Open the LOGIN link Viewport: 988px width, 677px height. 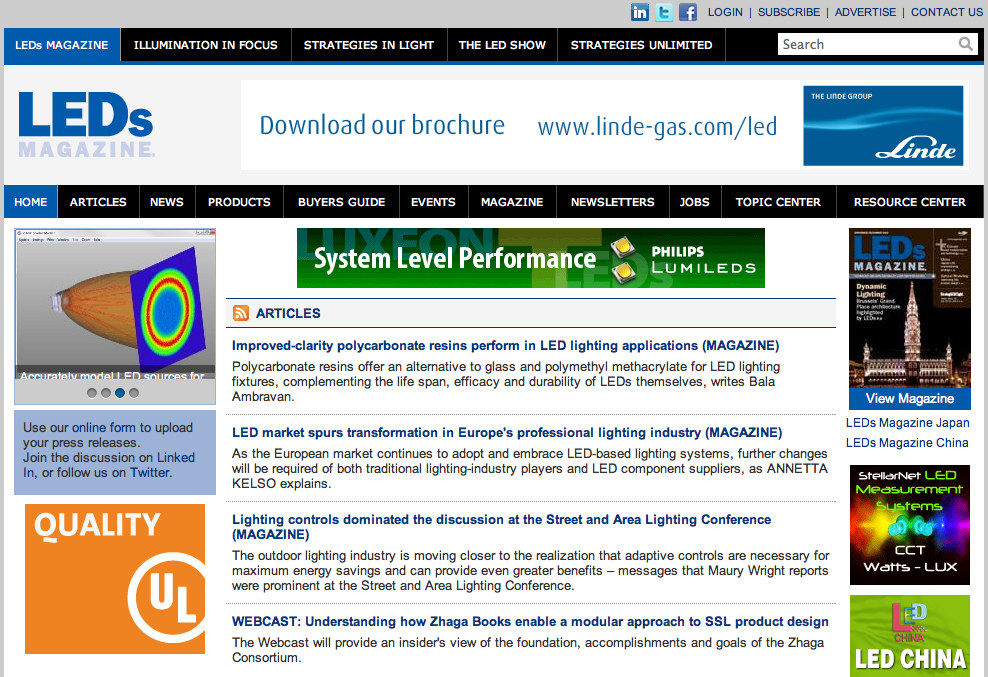[725, 12]
